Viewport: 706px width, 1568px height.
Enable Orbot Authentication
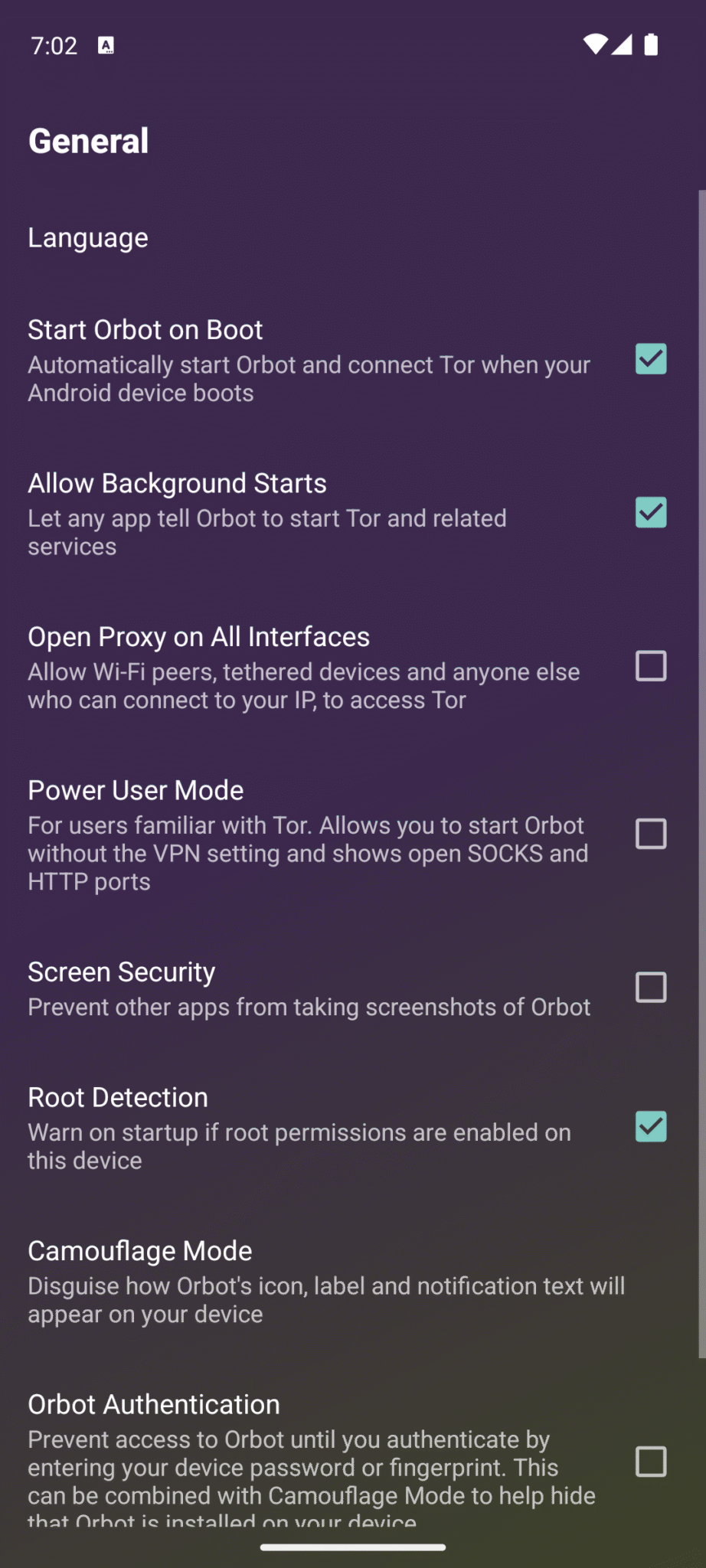pos(650,1462)
